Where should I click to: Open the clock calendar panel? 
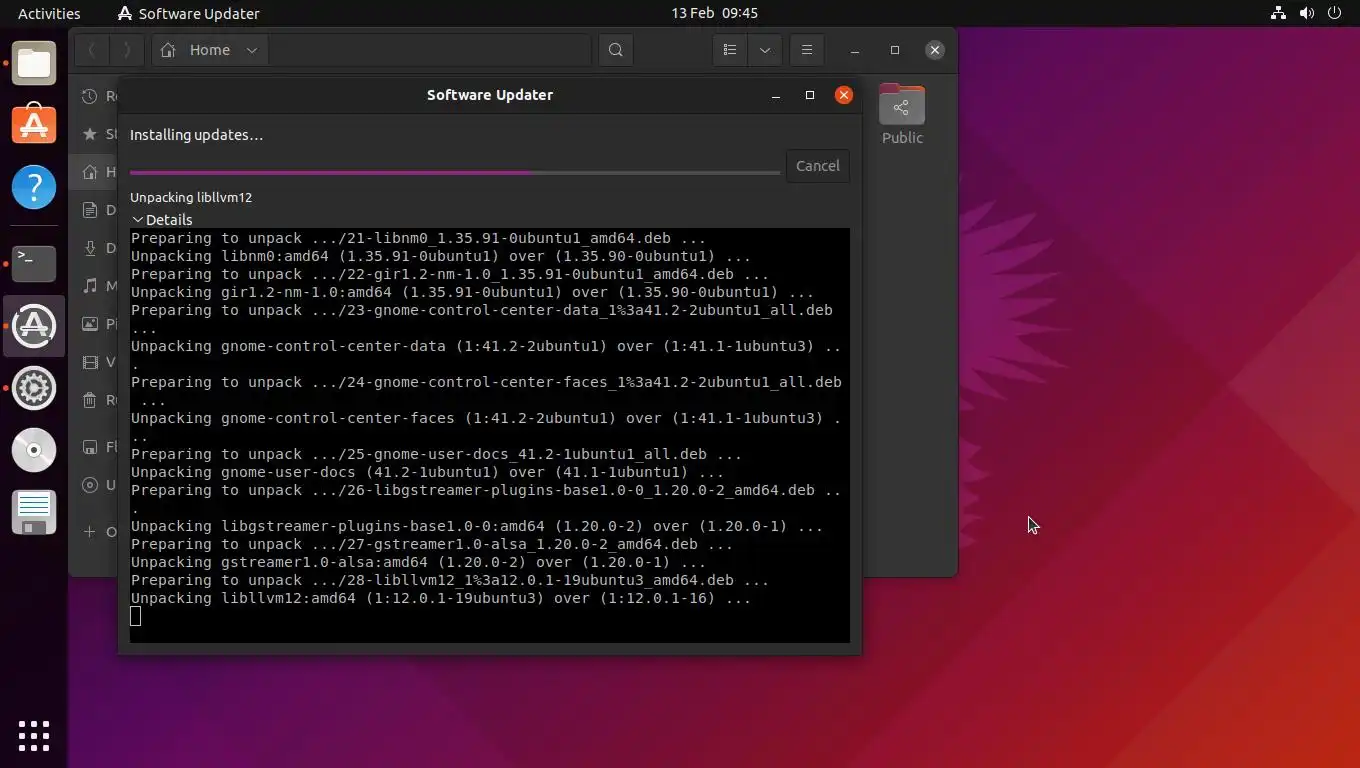(714, 13)
